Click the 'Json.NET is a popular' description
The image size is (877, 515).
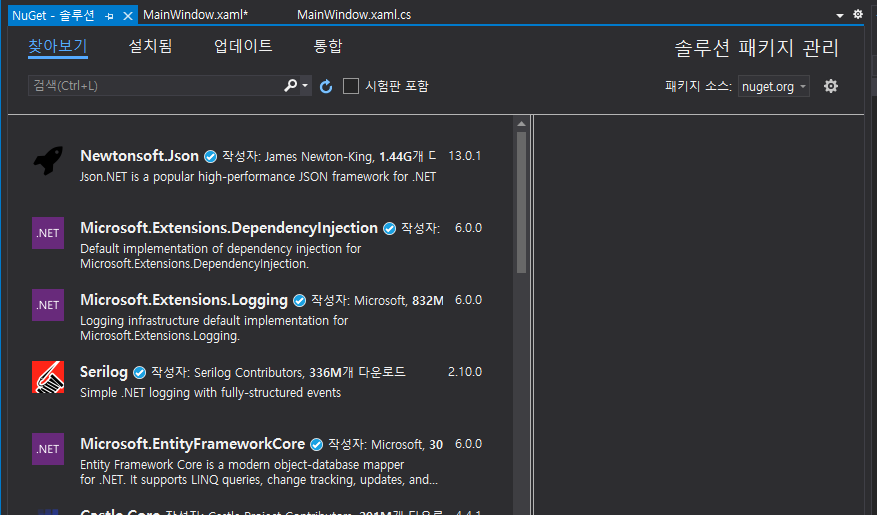258,177
